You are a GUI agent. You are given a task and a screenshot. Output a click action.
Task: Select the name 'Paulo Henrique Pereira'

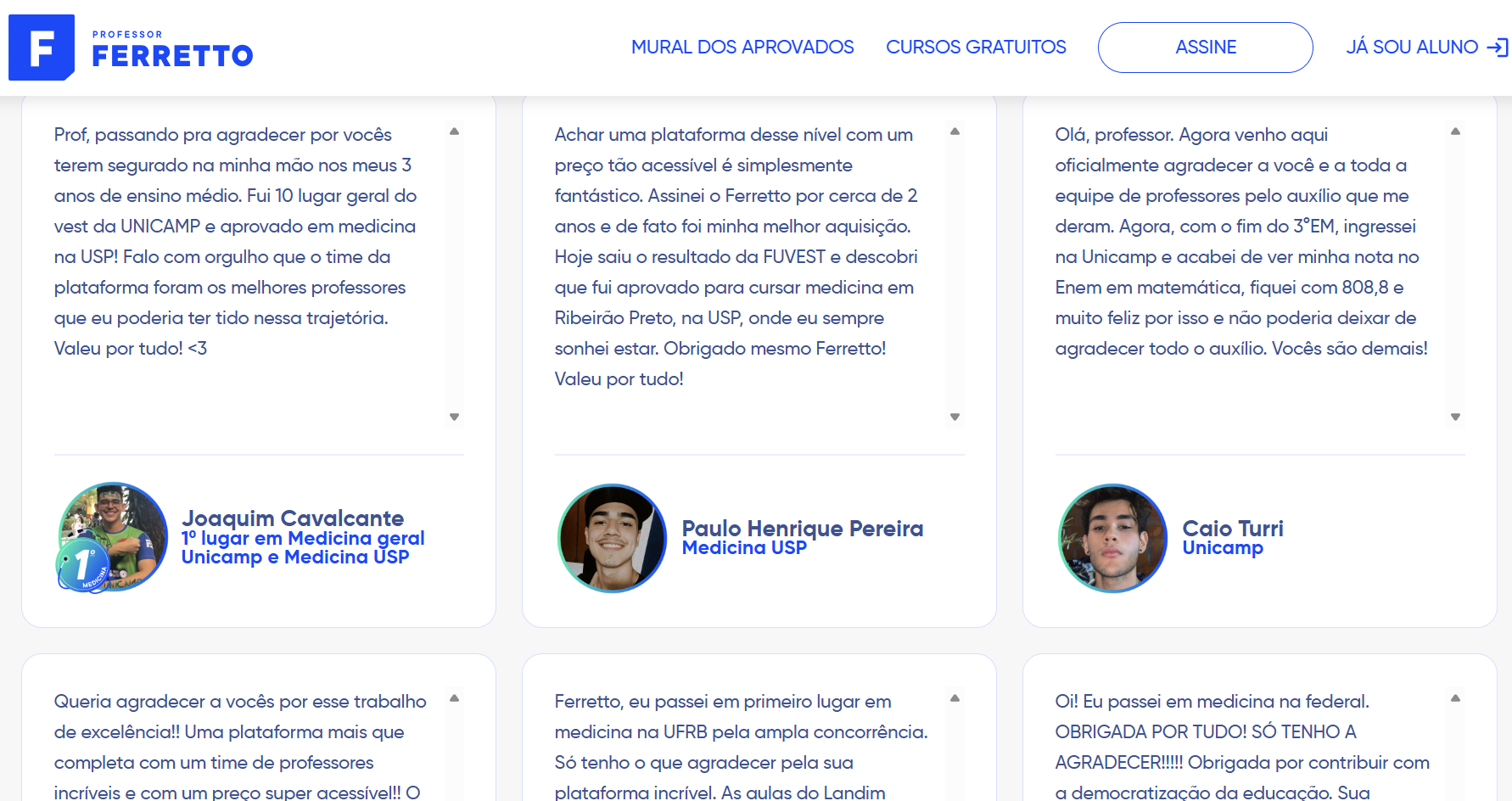(x=803, y=529)
